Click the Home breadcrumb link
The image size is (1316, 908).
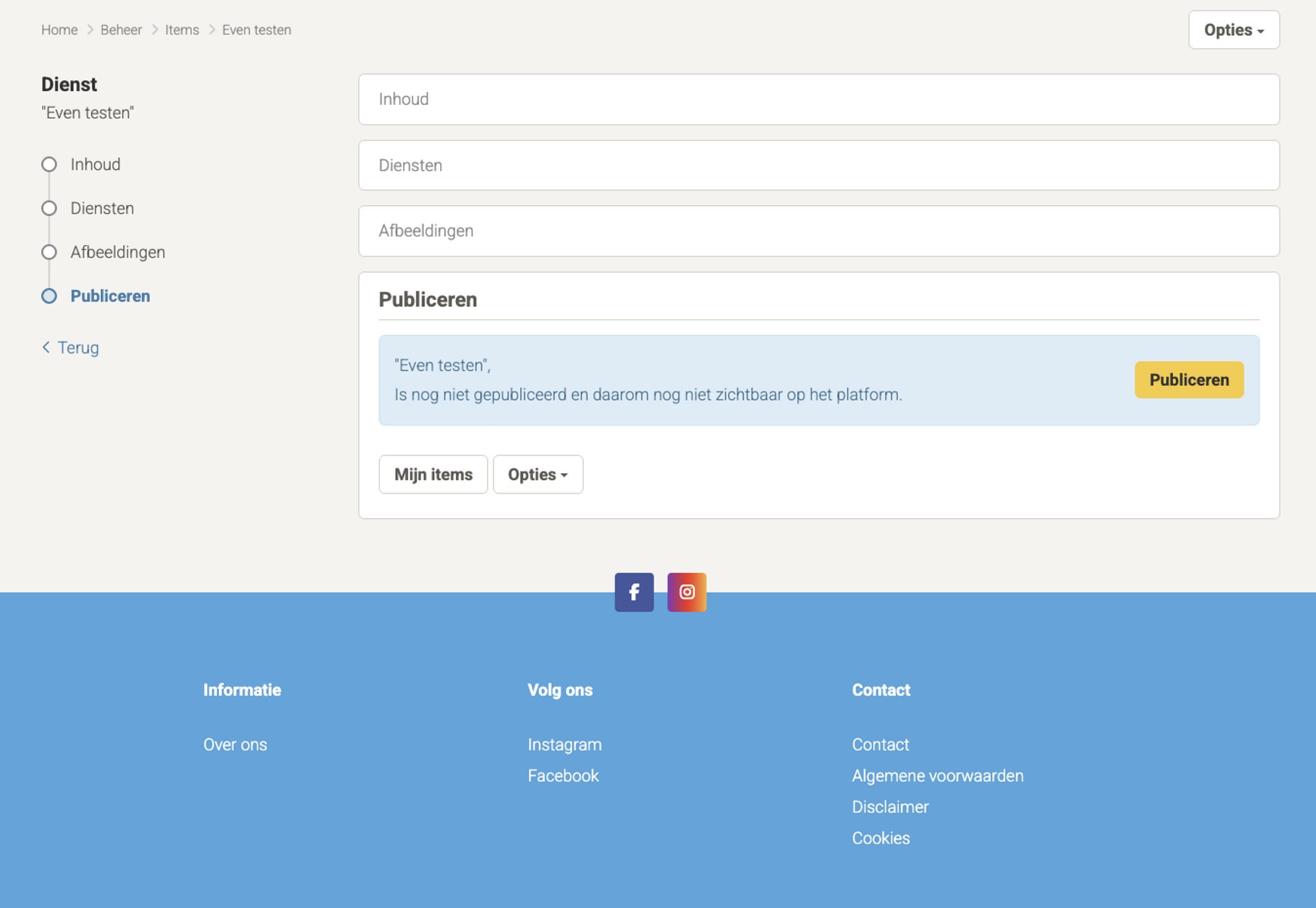[59, 30]
